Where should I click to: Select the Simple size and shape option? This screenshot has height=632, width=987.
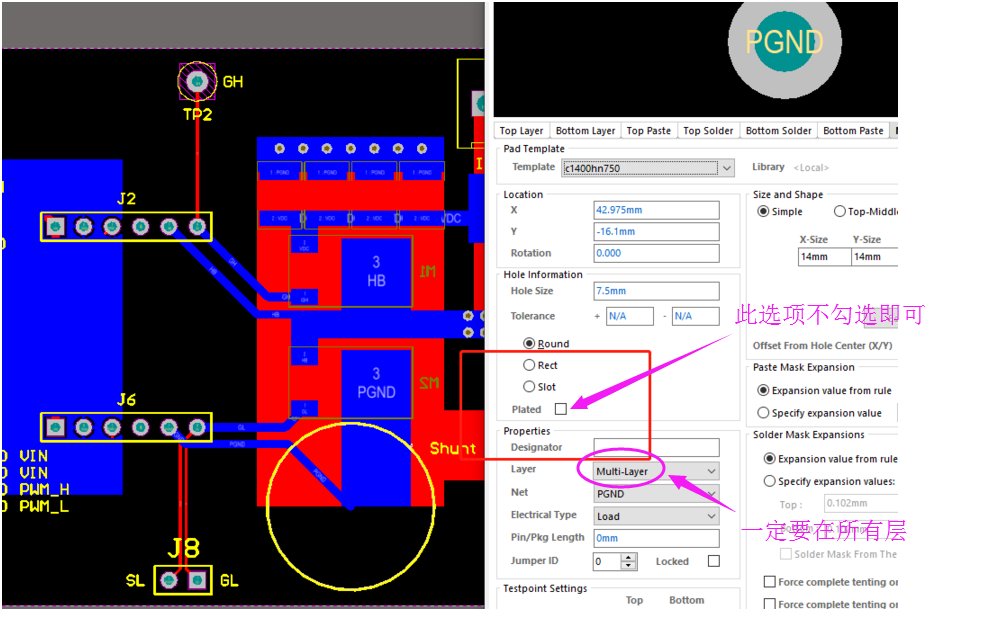pos(764,212)
